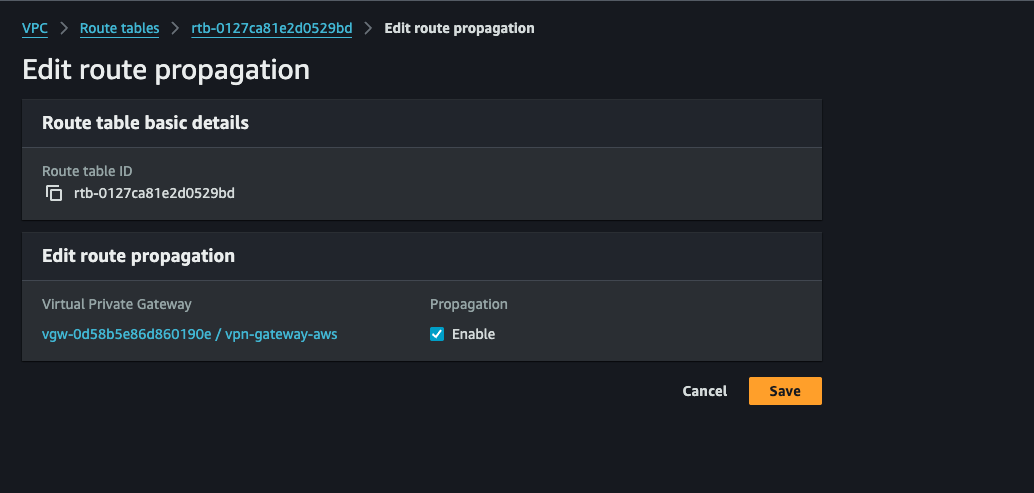Click the Route table ID label
The width and height of the screenshot is (1034, 493).
tap(87, 171)
